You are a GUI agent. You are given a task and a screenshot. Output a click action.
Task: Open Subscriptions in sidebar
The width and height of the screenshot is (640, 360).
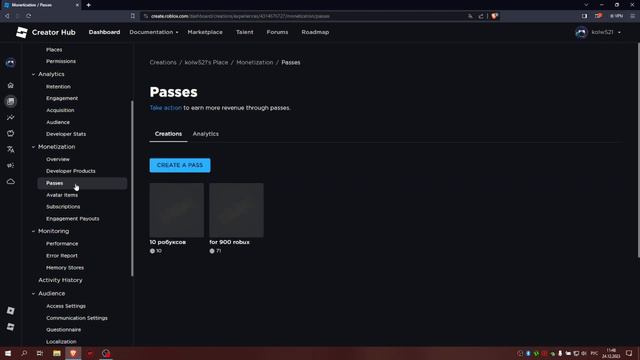[63, 207]
